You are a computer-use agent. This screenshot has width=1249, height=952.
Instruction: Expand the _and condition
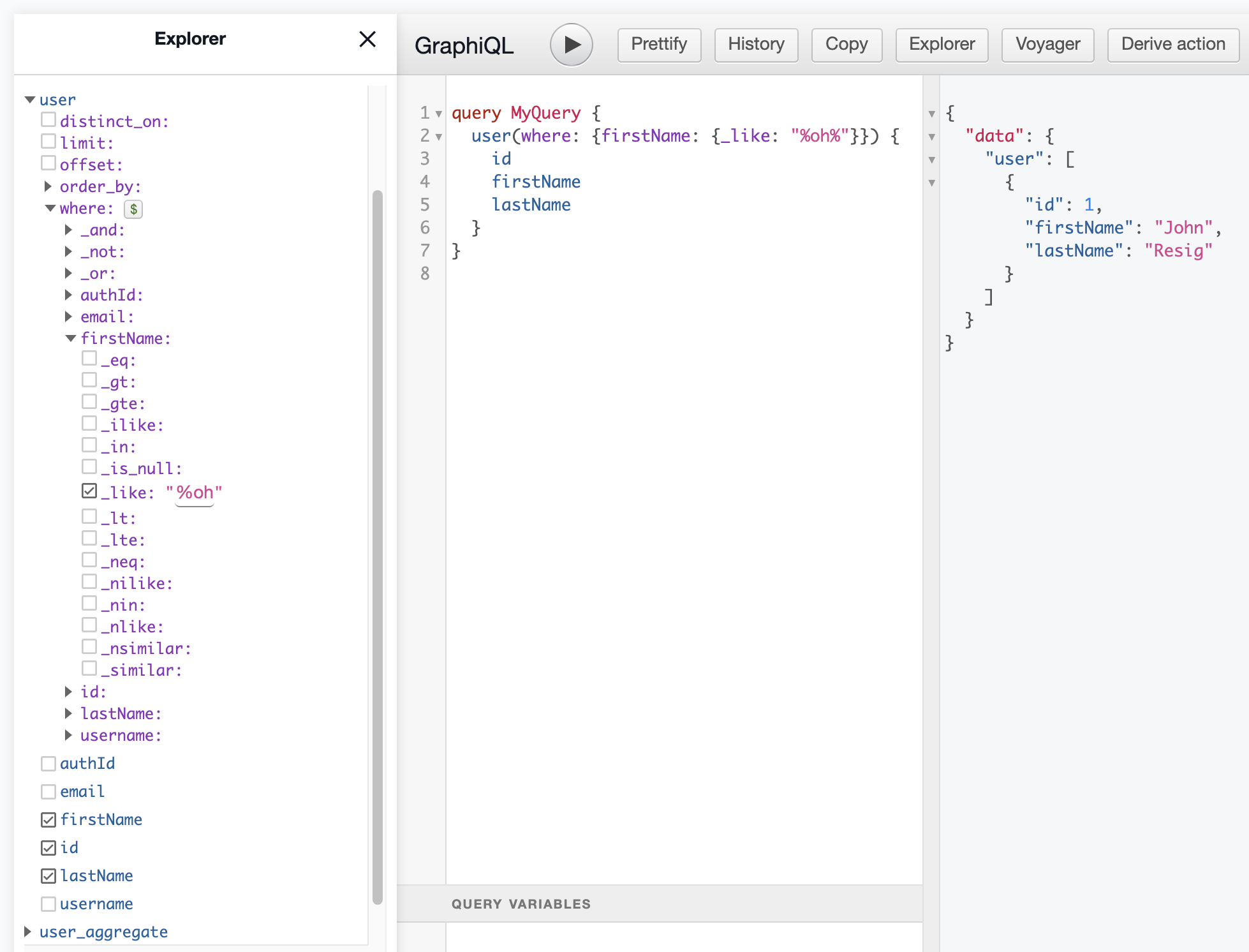68,230
